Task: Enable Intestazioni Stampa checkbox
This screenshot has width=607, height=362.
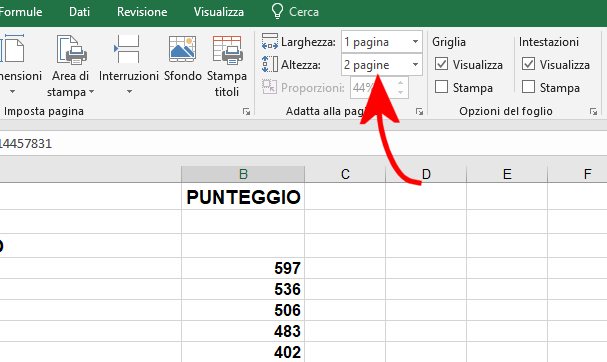Action: (x=528, y=87)
